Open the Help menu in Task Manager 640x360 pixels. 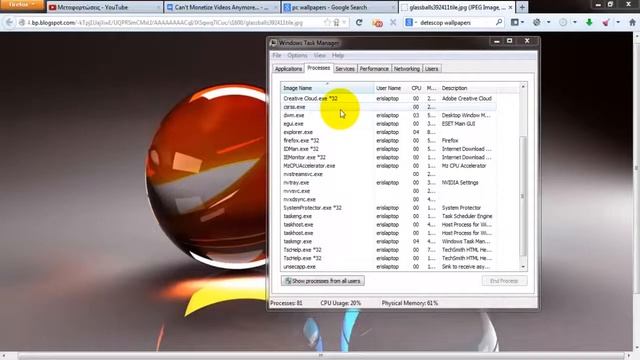point(338,55)
